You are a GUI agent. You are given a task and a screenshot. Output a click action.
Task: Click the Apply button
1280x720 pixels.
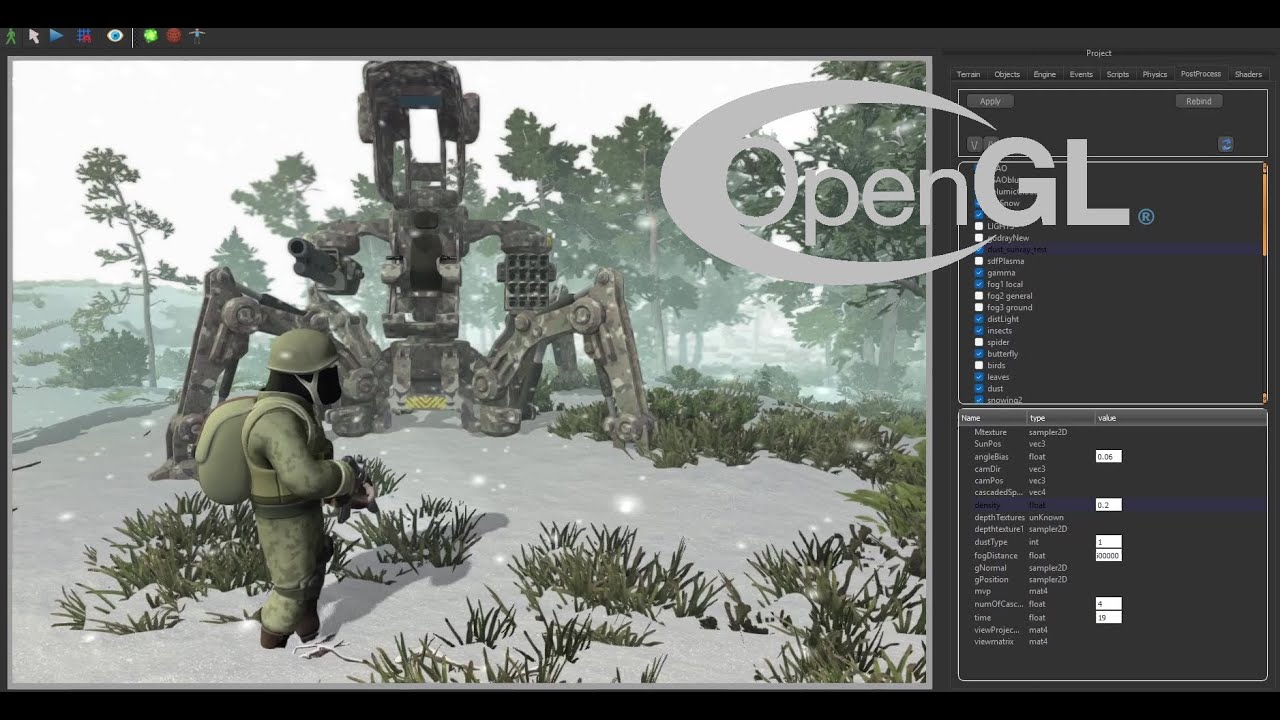pos(990,101)
